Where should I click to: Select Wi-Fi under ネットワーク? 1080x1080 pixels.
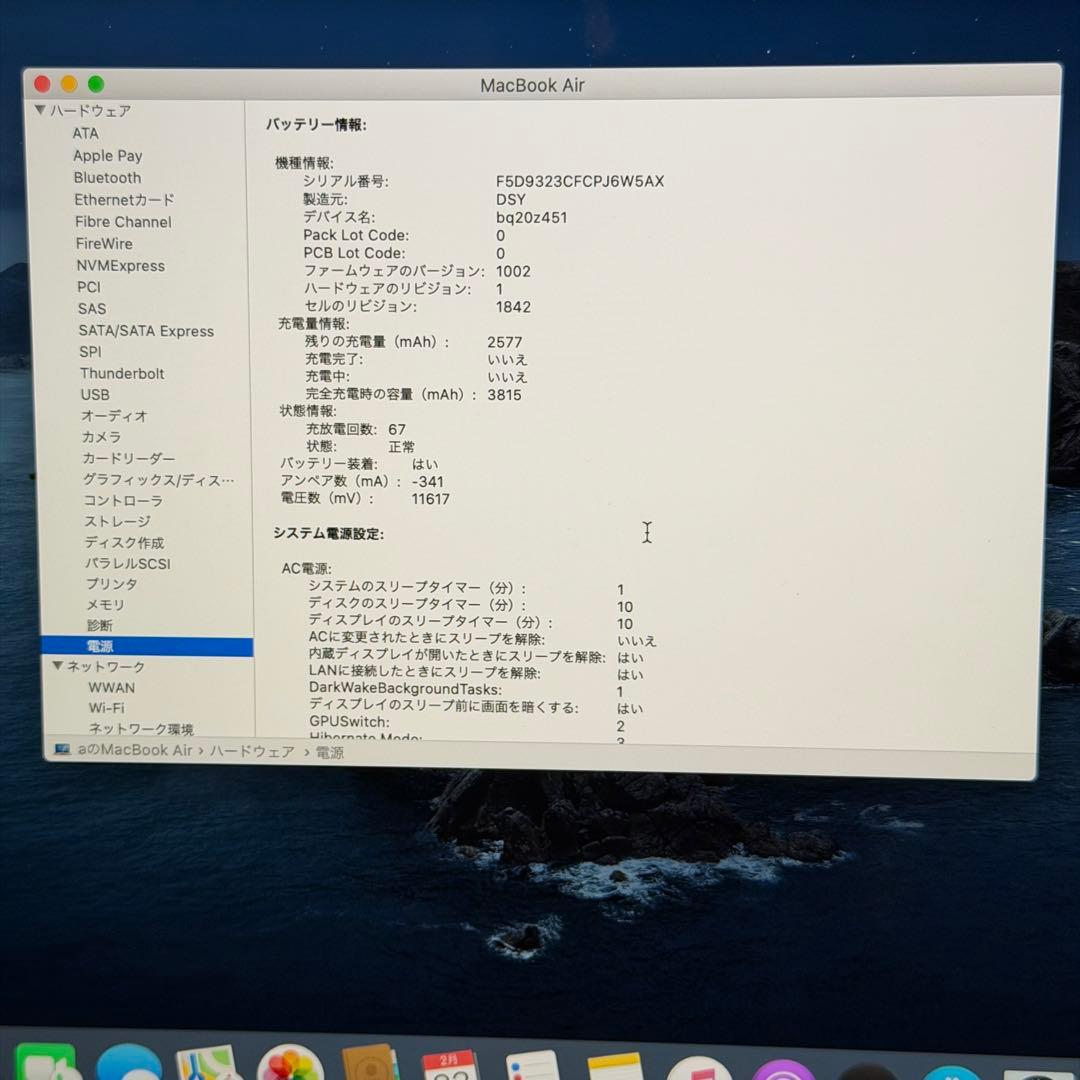pos(106,707)
